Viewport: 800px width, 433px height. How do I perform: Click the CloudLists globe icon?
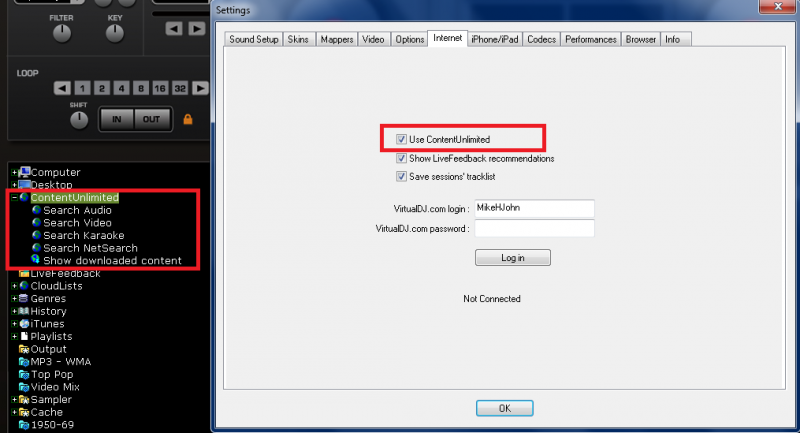click(24, 286)
